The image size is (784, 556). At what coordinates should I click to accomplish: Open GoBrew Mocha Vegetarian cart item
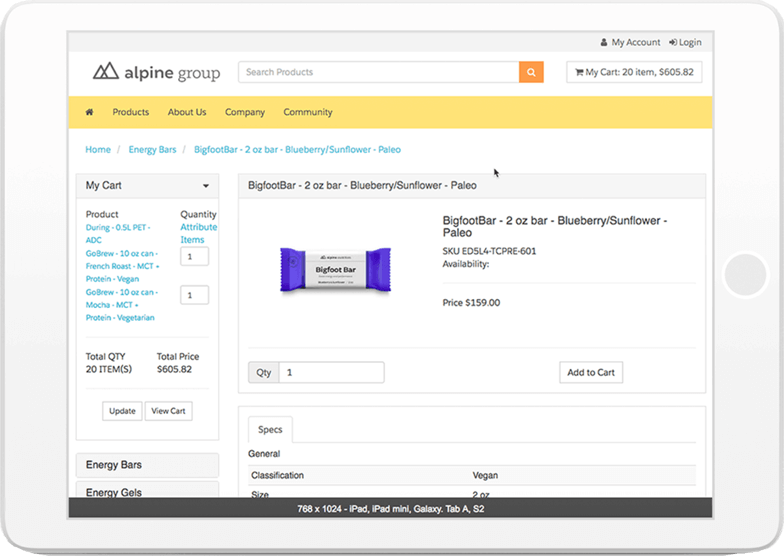coord(122,305)
